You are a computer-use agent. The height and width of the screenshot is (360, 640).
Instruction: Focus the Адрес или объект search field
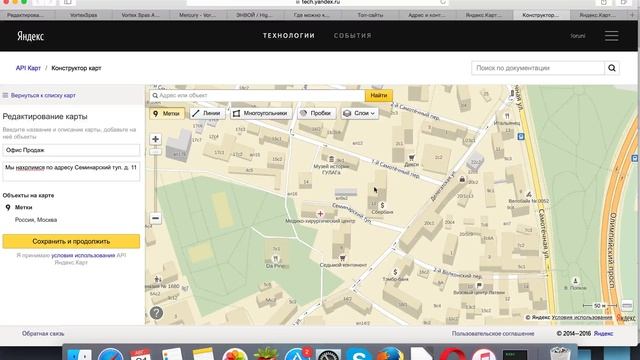coord(257,96)
